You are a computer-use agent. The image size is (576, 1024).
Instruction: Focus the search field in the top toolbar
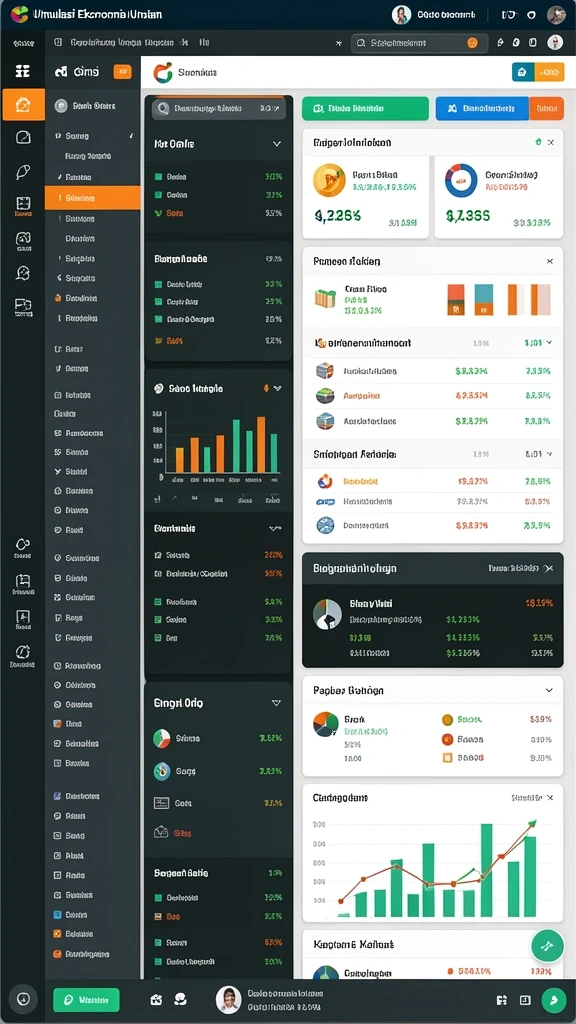(419, 42)
